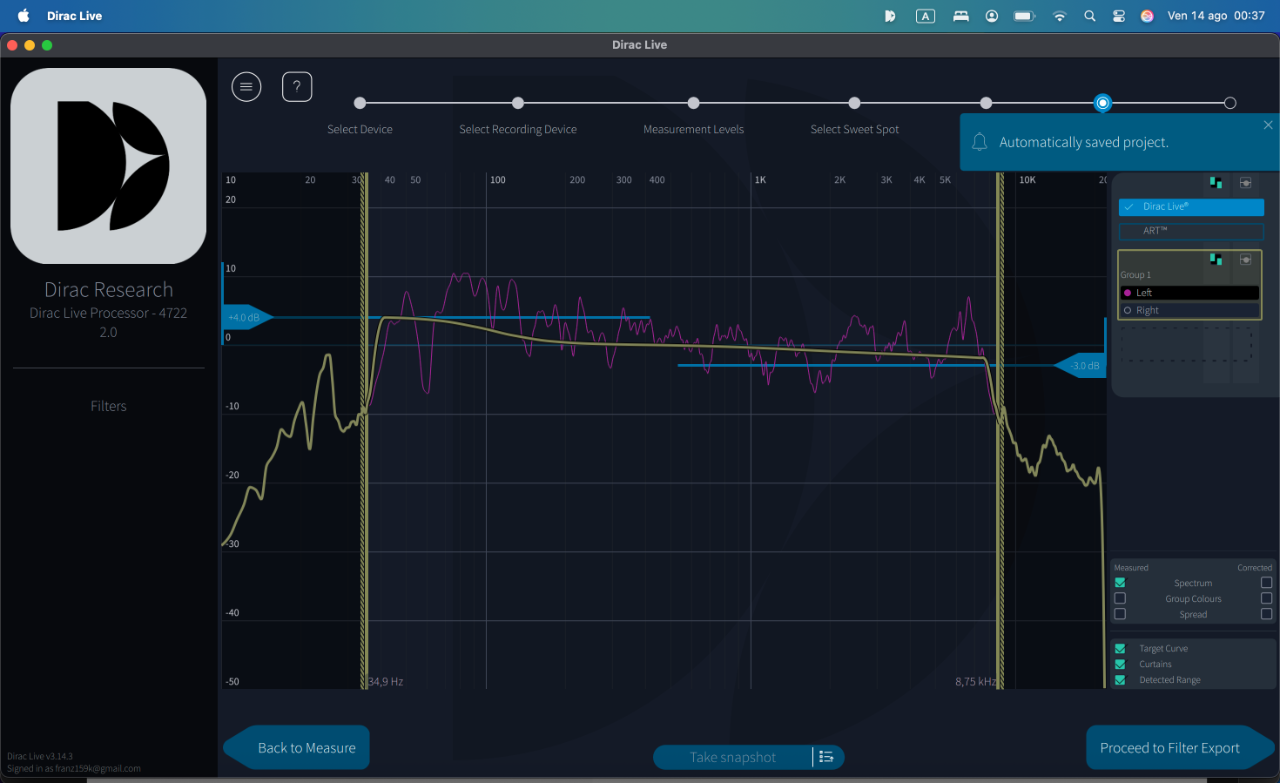
Task: Click the target curve icon in Group 1
Action: click(x=1246, y=259)
